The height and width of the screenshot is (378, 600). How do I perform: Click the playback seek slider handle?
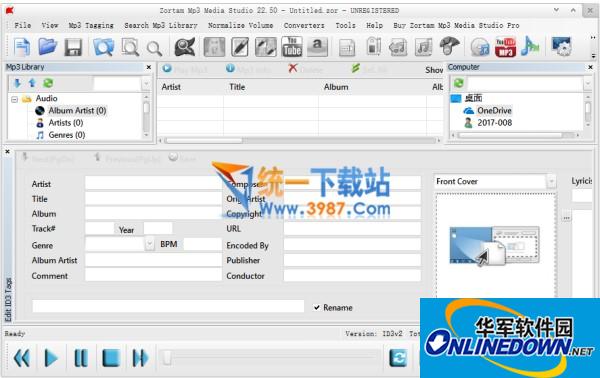167,358
